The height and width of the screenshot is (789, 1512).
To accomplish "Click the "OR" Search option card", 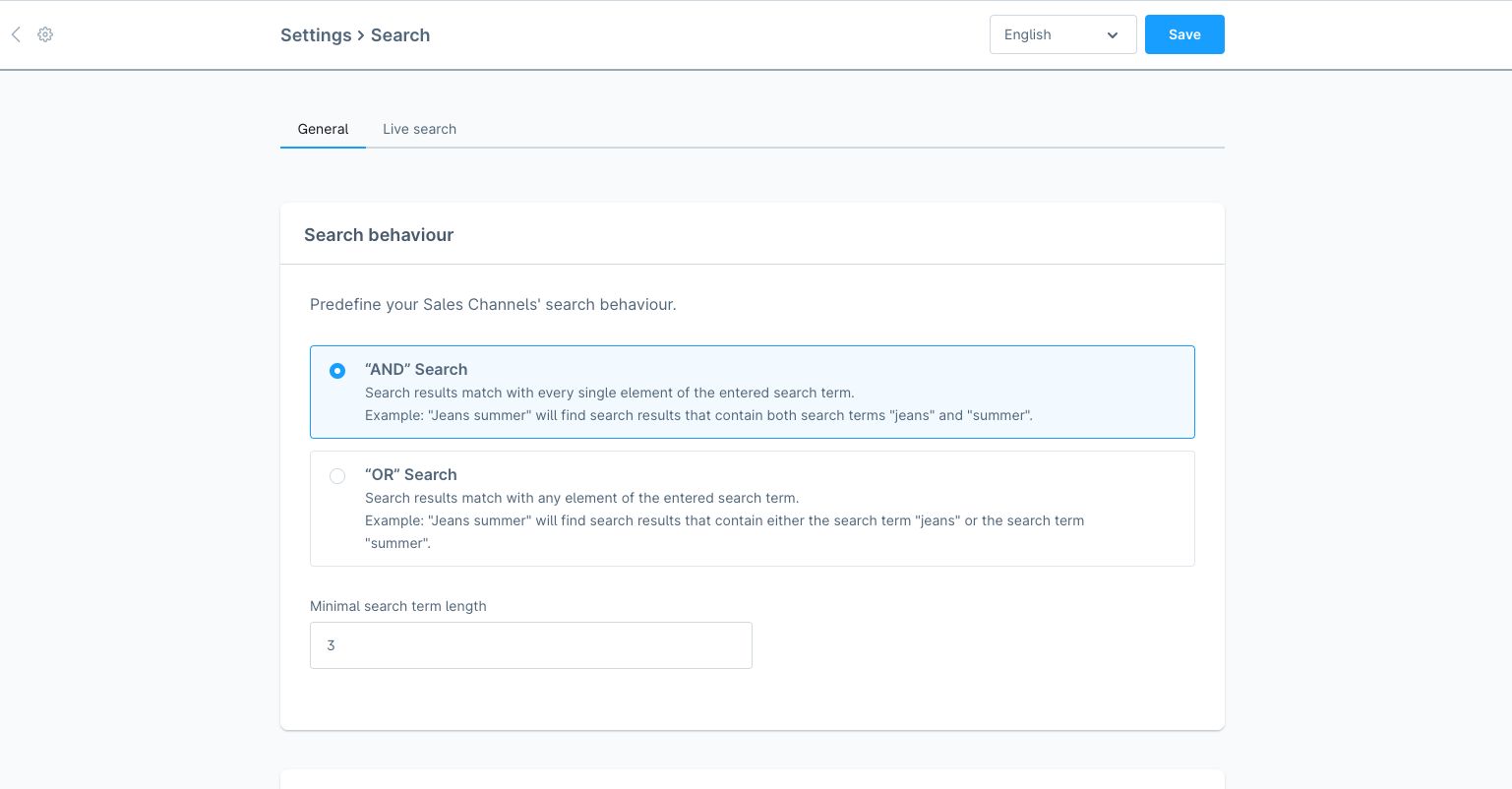I will [x=753, y=509].
